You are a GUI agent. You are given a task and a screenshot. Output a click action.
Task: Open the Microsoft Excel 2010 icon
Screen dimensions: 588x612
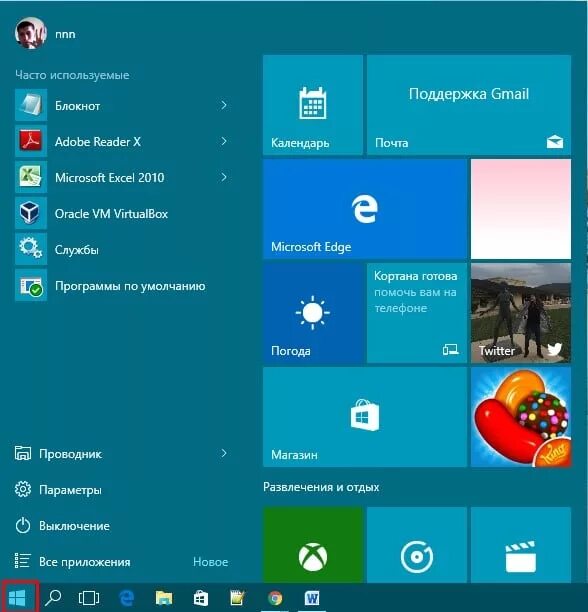click(x=31, y=177)
